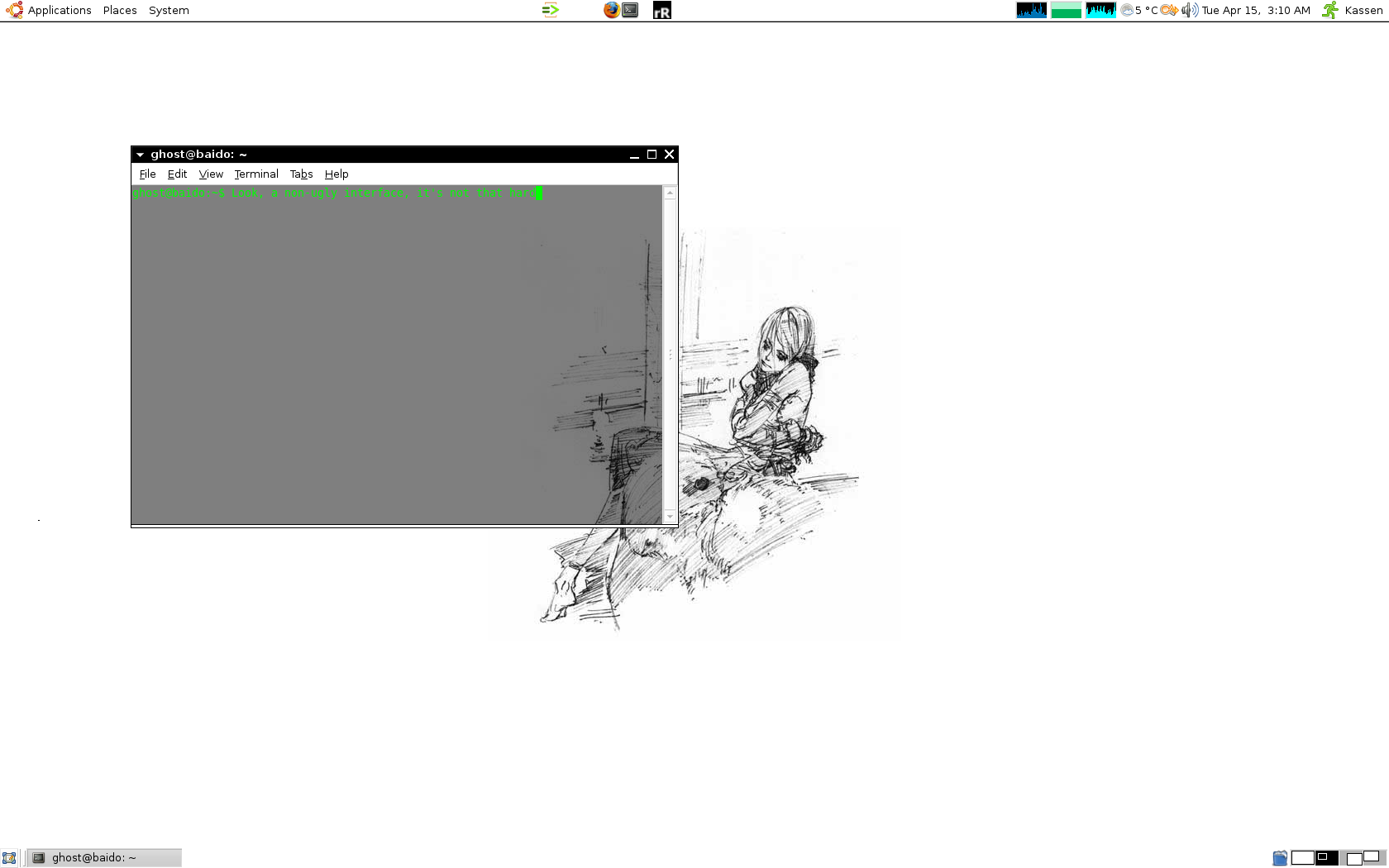Click the green arrow launcher icon

coord(551,10)
